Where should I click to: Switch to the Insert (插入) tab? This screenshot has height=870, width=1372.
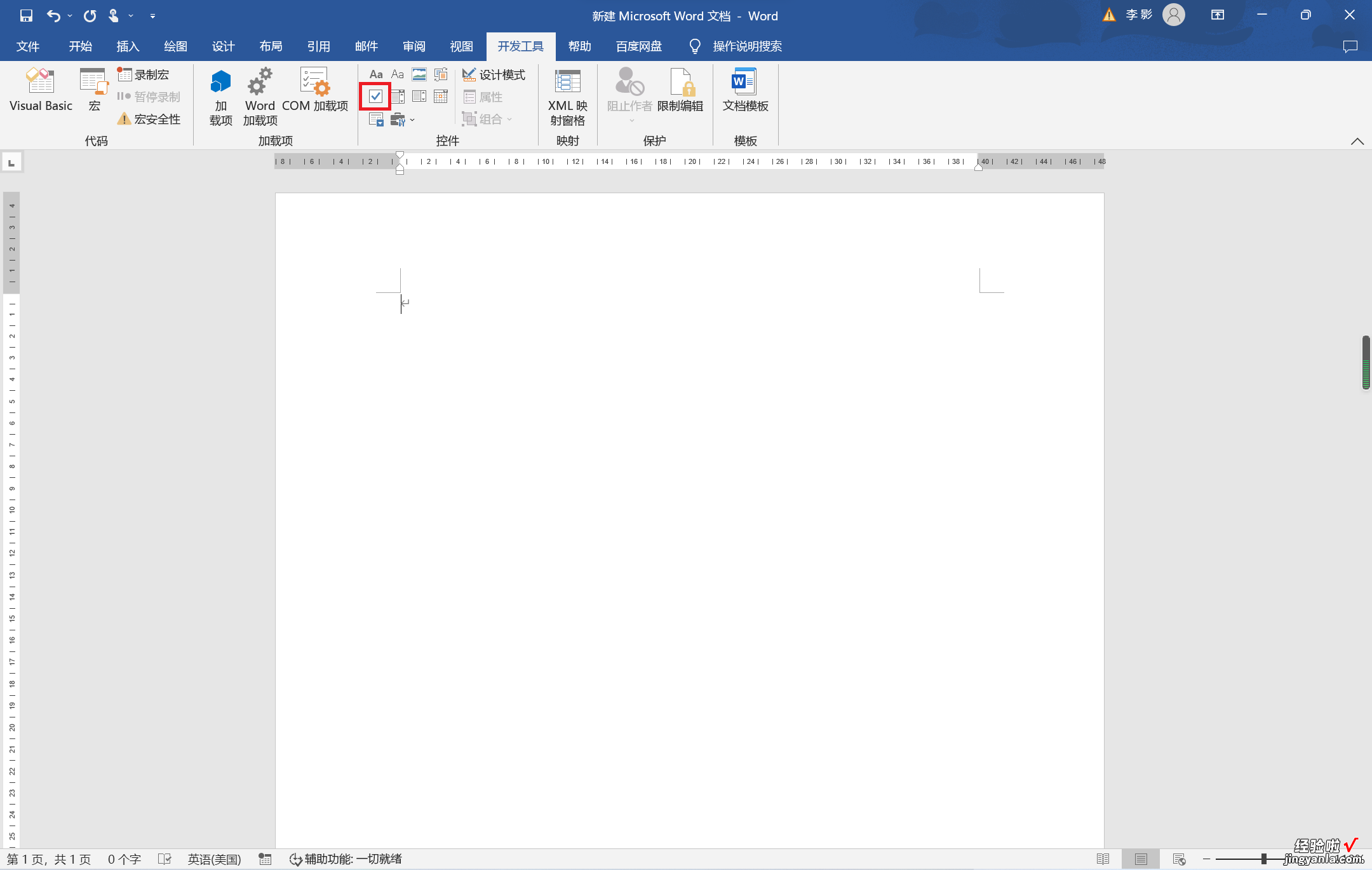pos(128,46)
